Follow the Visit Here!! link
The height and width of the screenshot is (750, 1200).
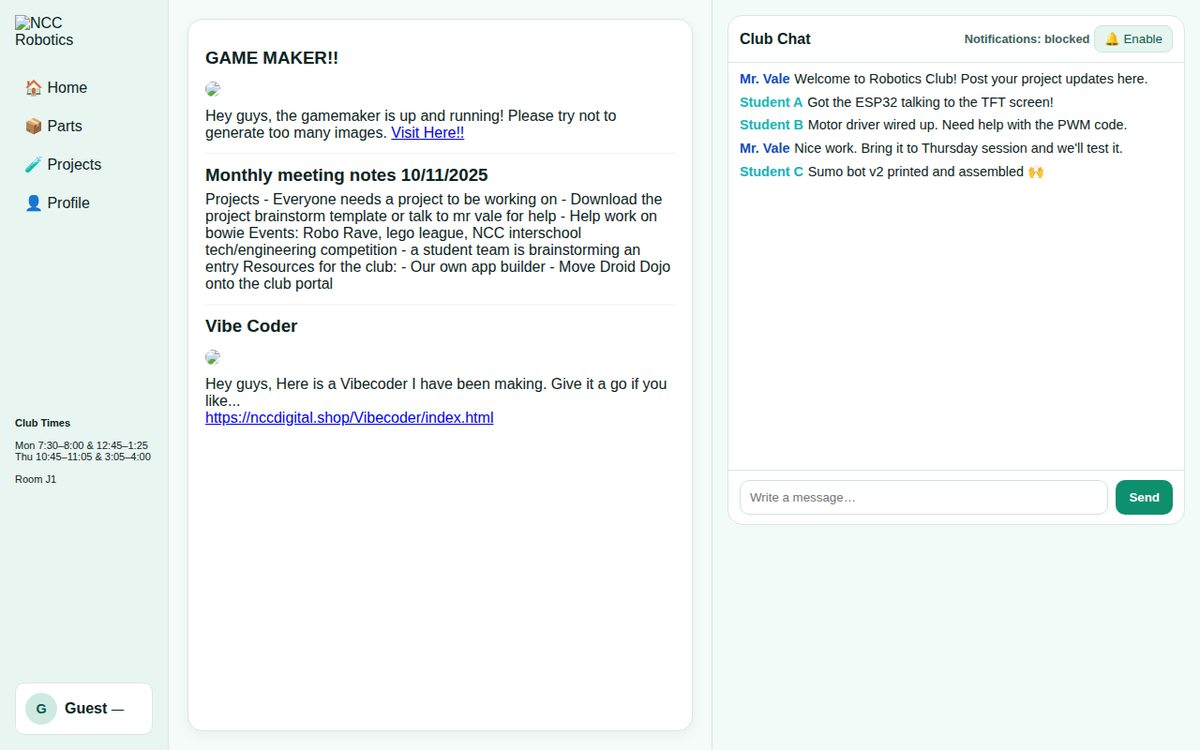[x=427, y=132]
